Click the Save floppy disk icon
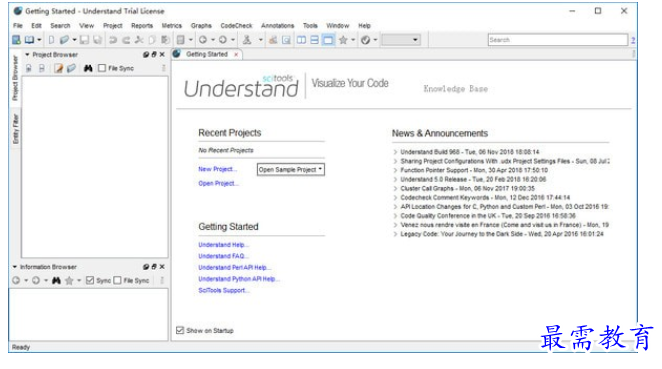 pyautogui.click(x=84, y=40)
